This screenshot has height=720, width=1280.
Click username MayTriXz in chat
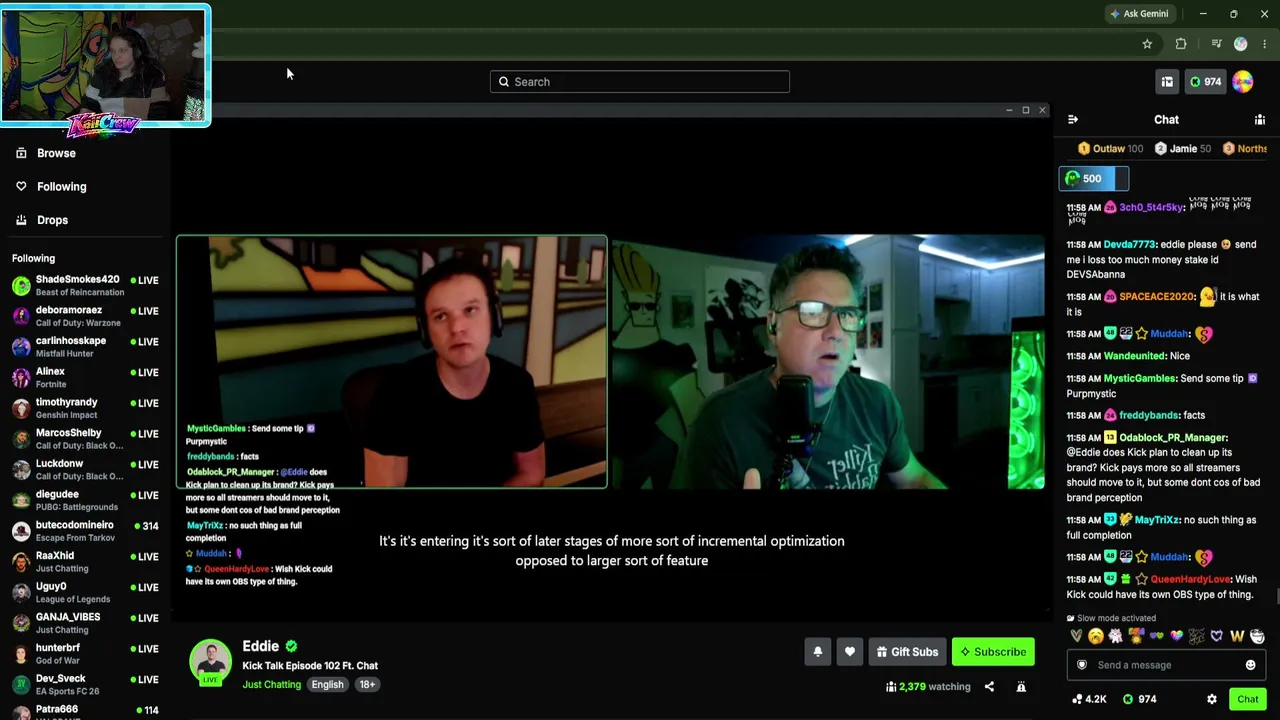pyautogui.click(x=1157, y=520)
